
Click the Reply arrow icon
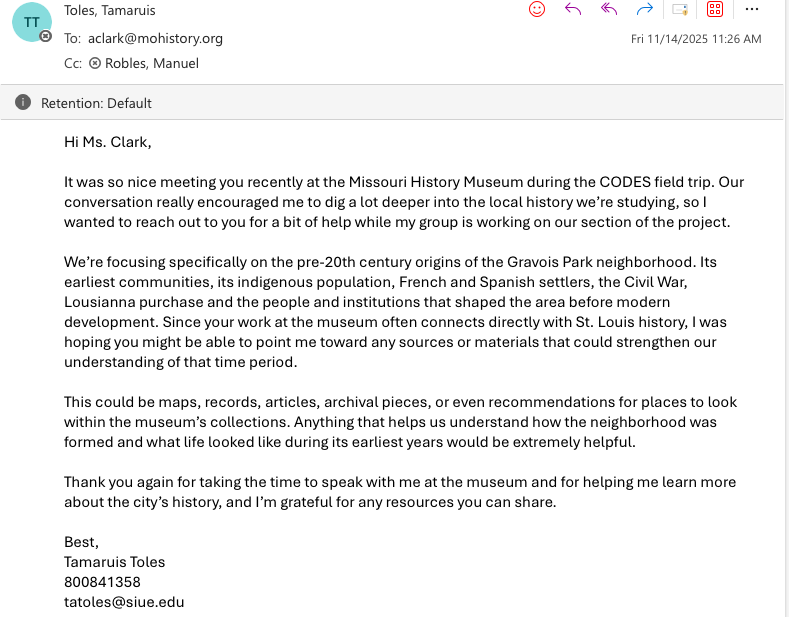tap(573, 9)
